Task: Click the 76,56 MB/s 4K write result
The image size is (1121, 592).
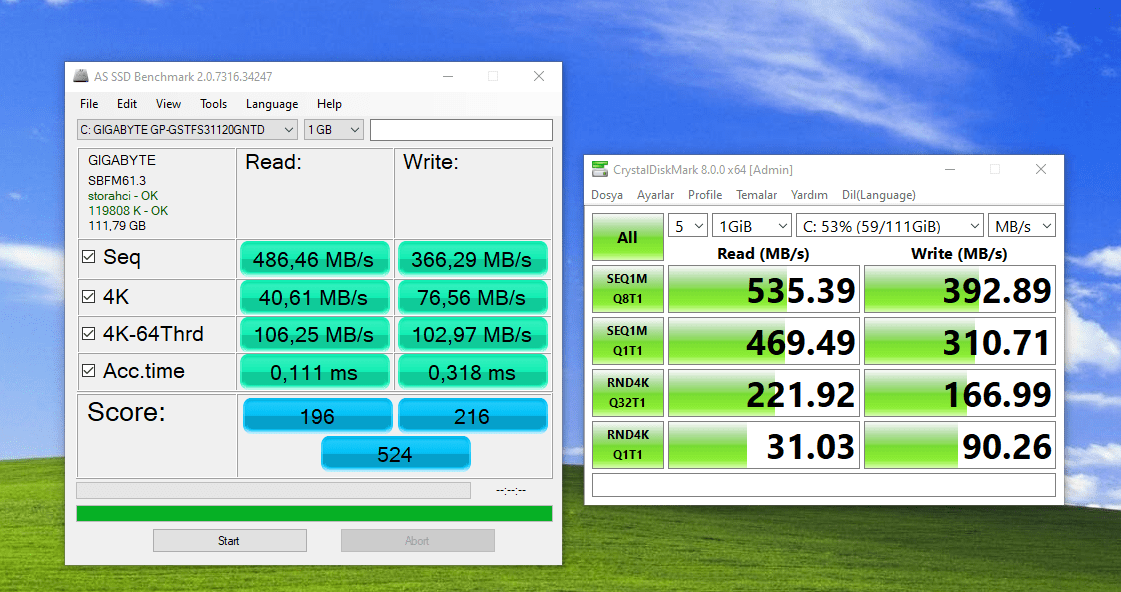Action: click(x=473, y=297)
